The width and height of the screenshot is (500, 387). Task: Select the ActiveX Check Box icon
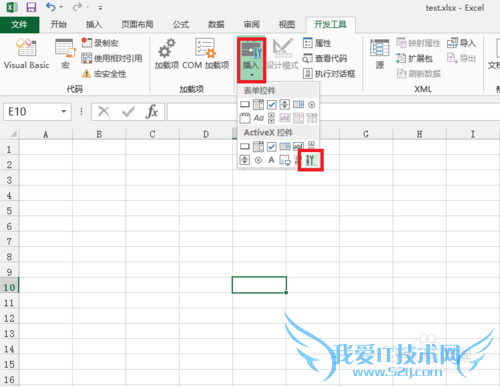pos(272,146)
